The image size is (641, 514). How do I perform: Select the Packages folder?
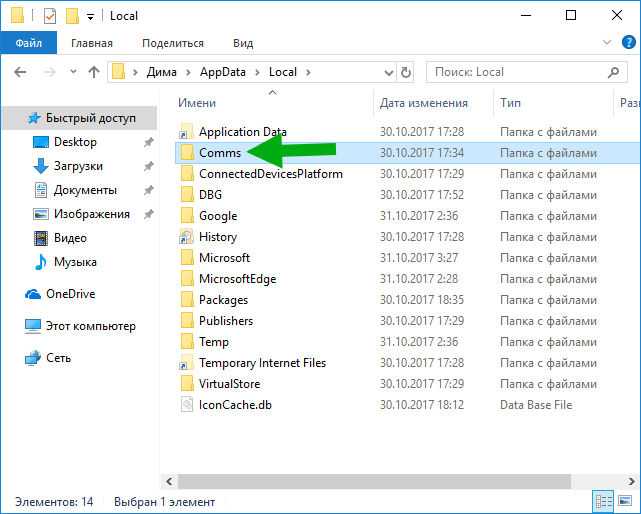tap(223, 300)
